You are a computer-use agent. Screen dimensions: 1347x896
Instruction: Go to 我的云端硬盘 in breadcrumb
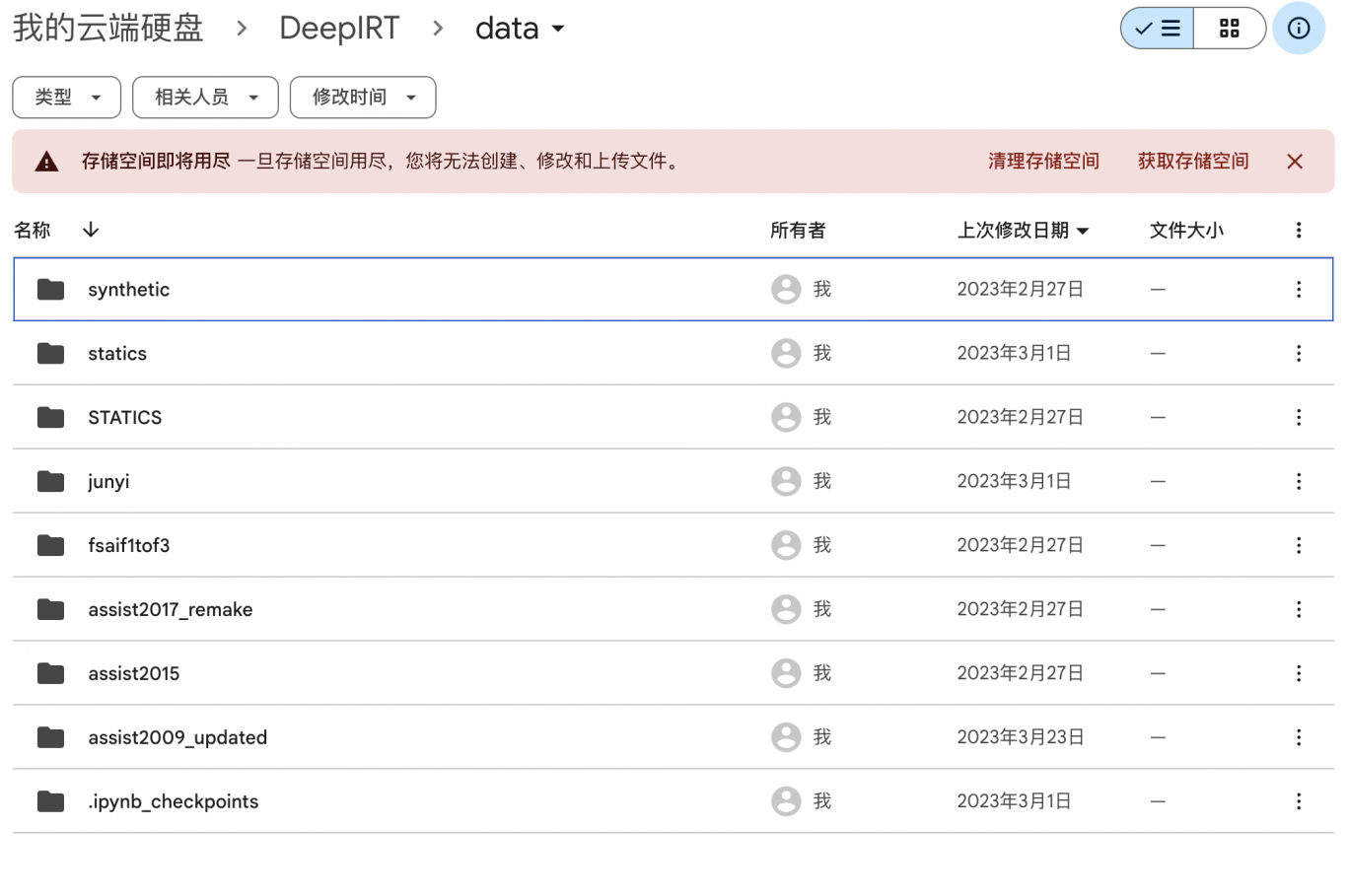click(108, 29)
